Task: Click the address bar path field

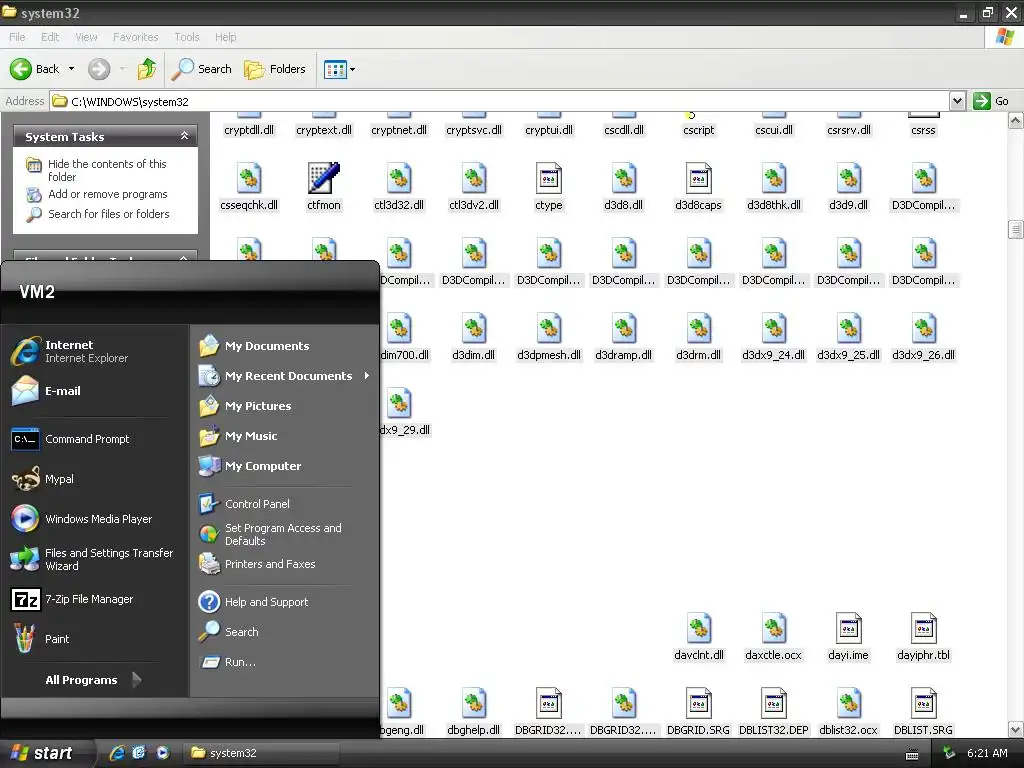Action: [x=500, y=102]
